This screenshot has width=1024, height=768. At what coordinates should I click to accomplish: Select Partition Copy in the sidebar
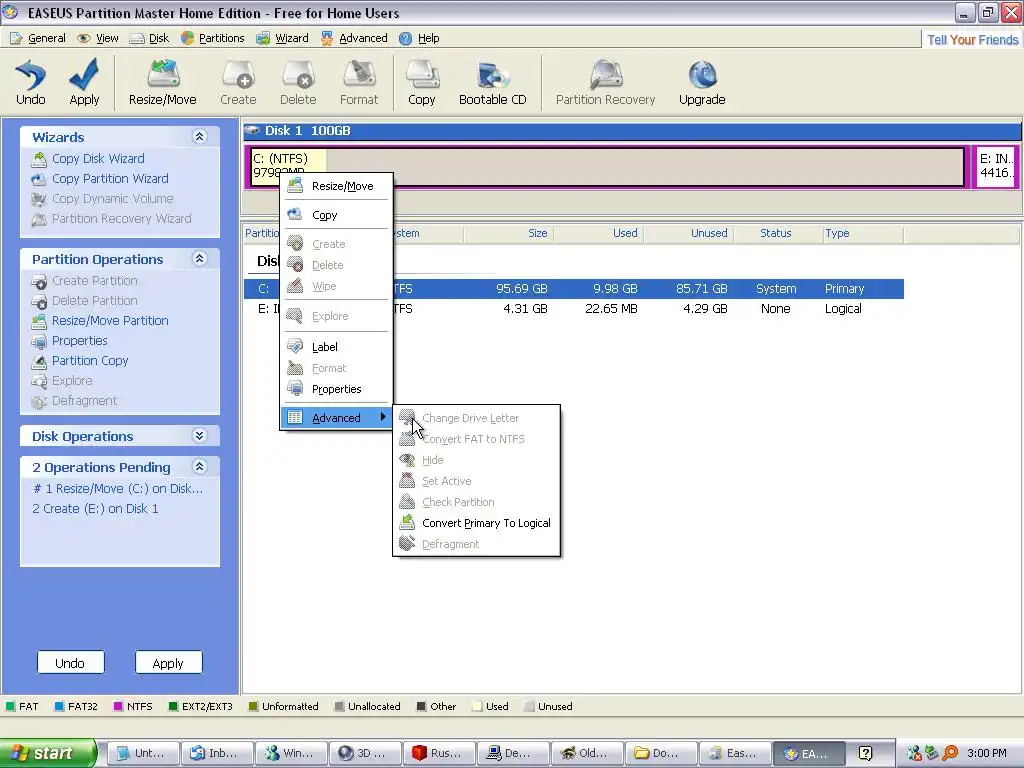(x=89, y=360)
